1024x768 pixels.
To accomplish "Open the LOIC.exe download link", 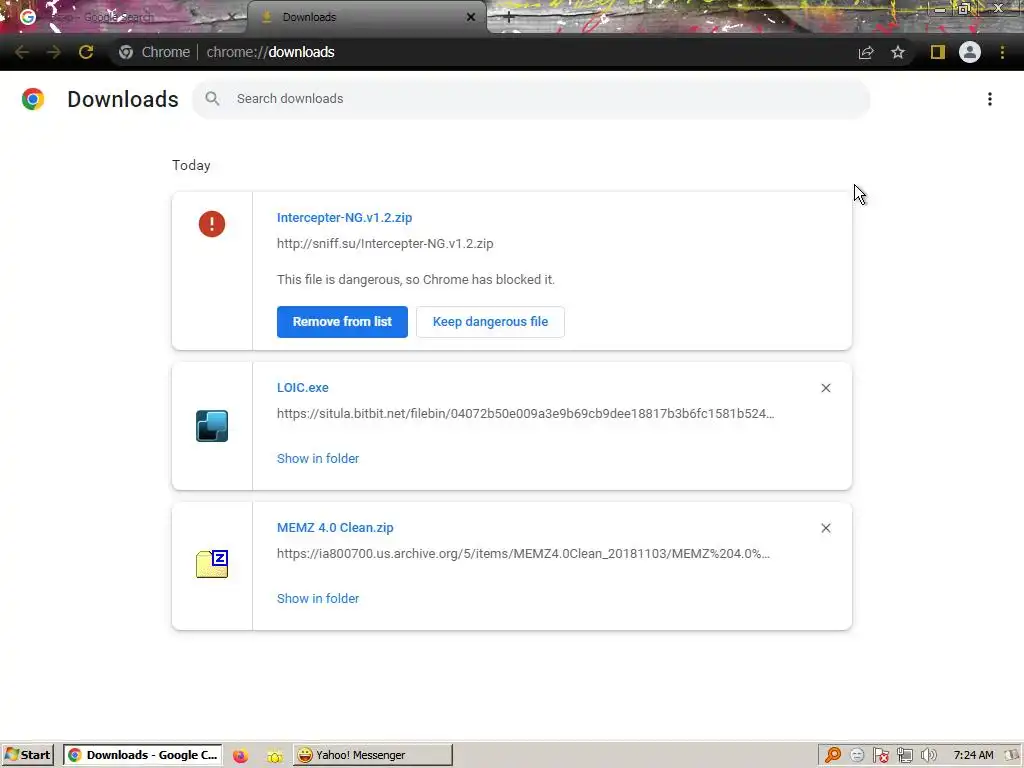I will pyautogui.click(x=302, y=387).
